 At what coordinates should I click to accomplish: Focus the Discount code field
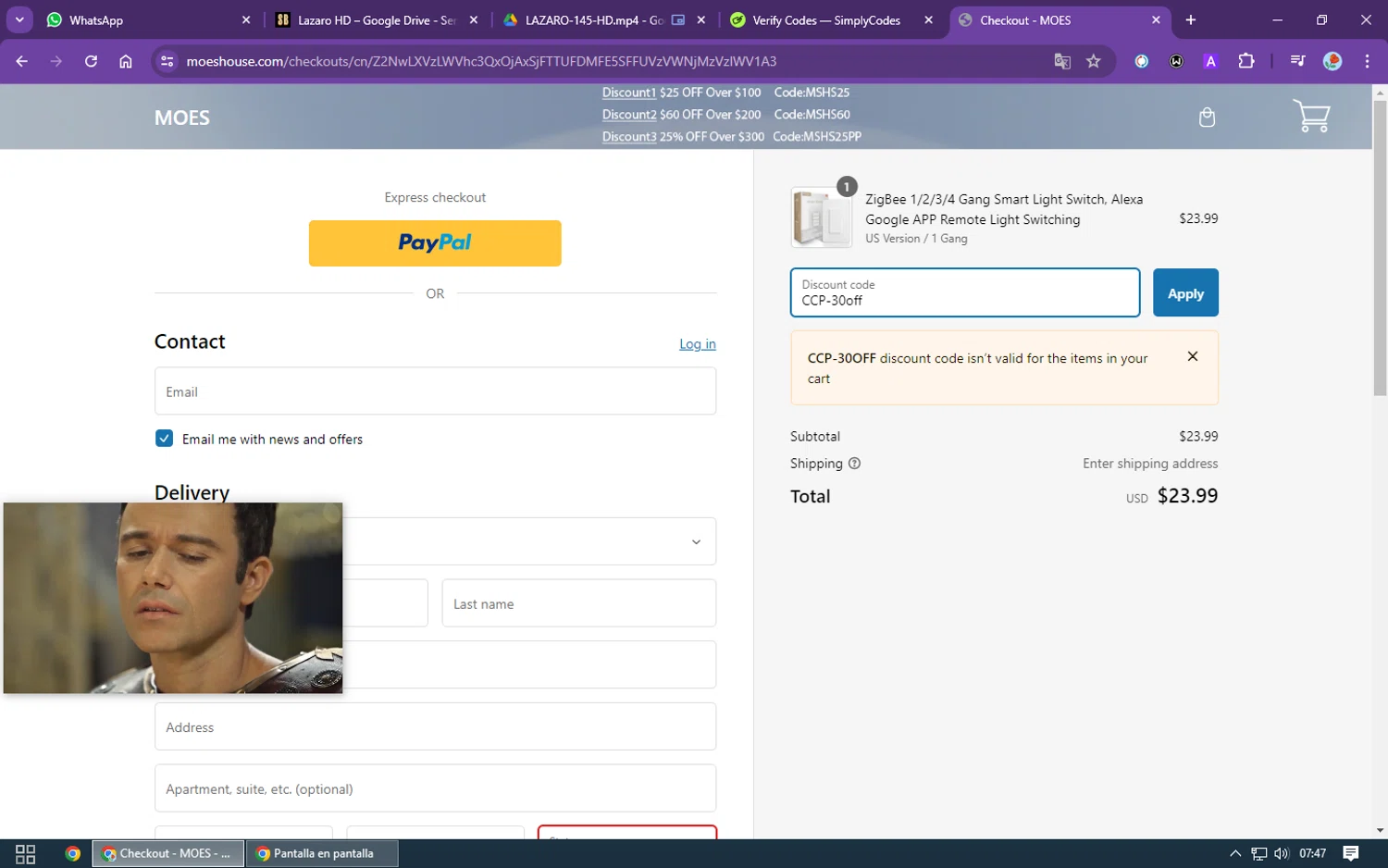[x=965, y=292]
